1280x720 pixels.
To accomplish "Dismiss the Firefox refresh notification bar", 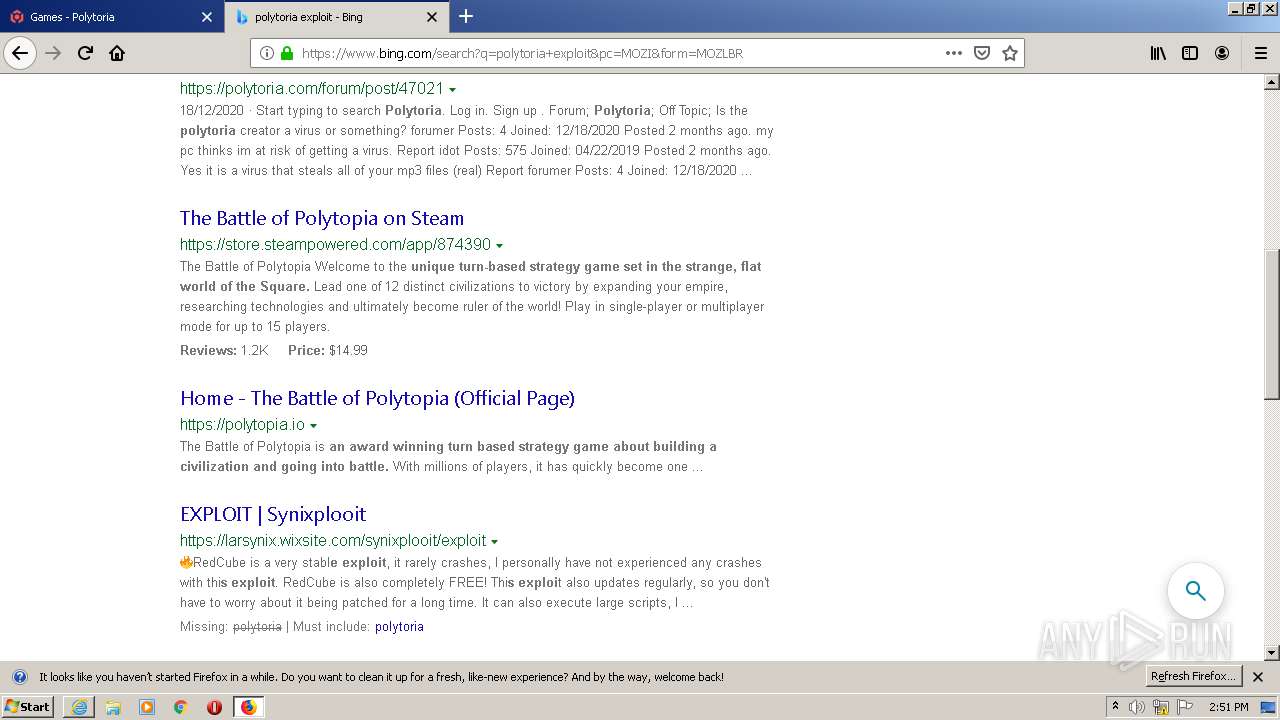I will pos(1258,677).
